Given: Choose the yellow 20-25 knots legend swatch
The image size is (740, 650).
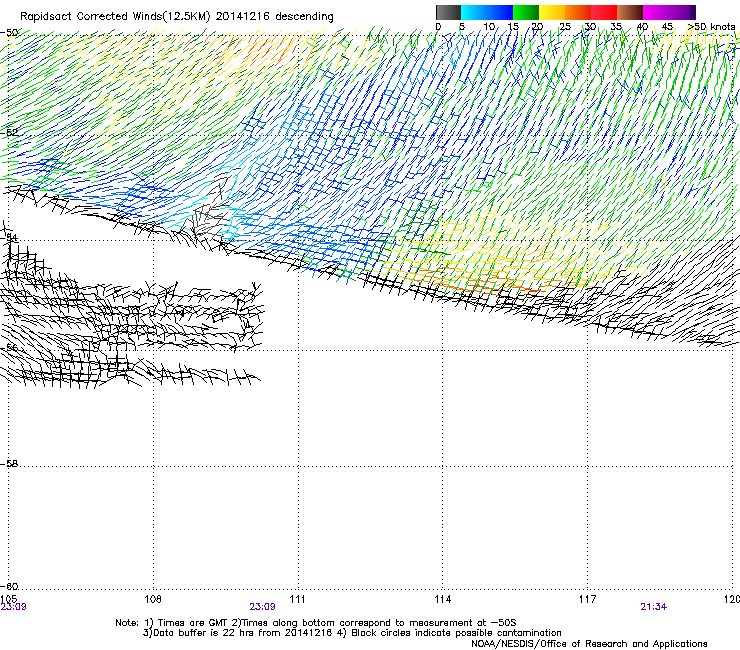Looking at the screenshot, I should [552, 12].
